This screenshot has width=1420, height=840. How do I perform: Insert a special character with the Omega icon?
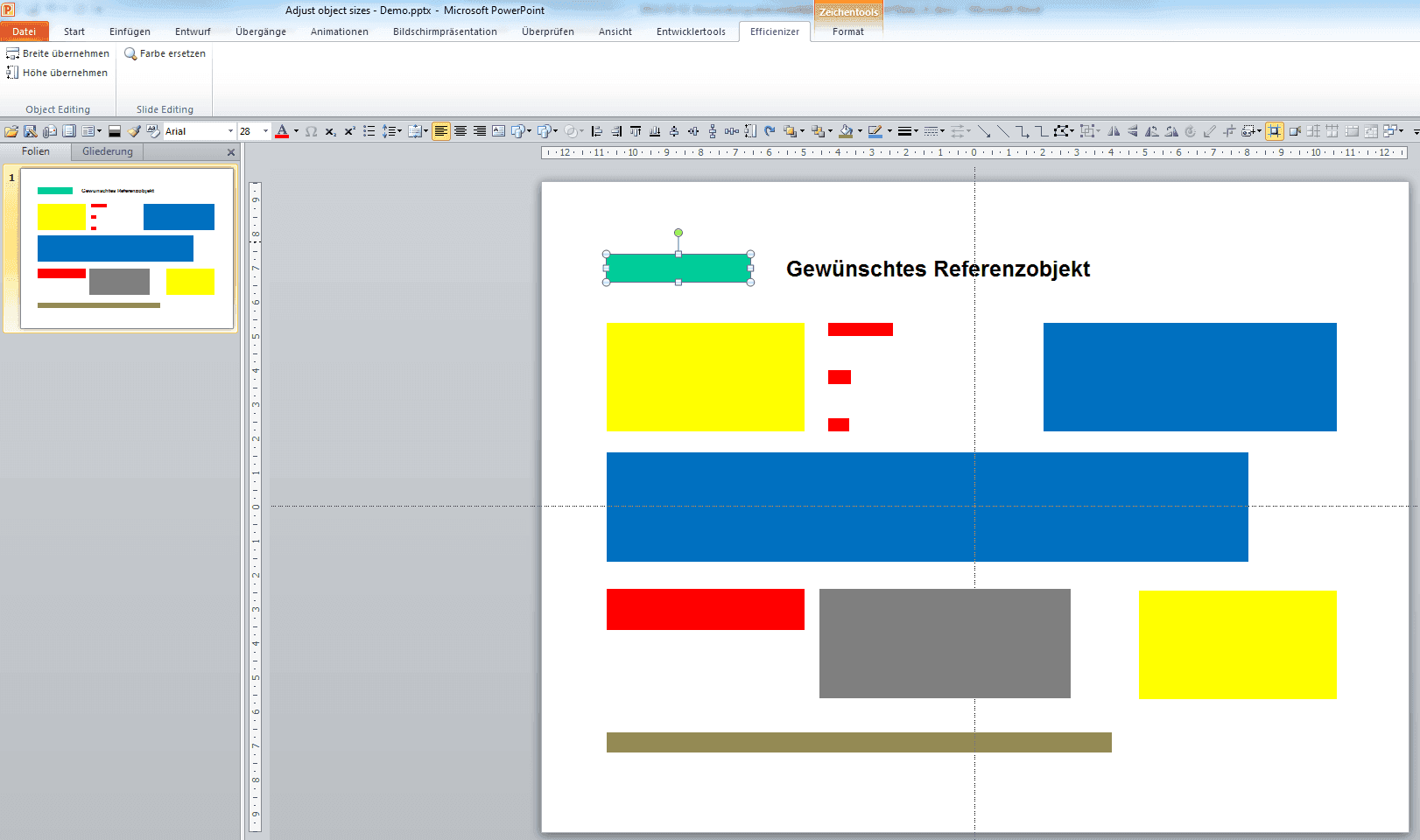(x=311, y=131)
